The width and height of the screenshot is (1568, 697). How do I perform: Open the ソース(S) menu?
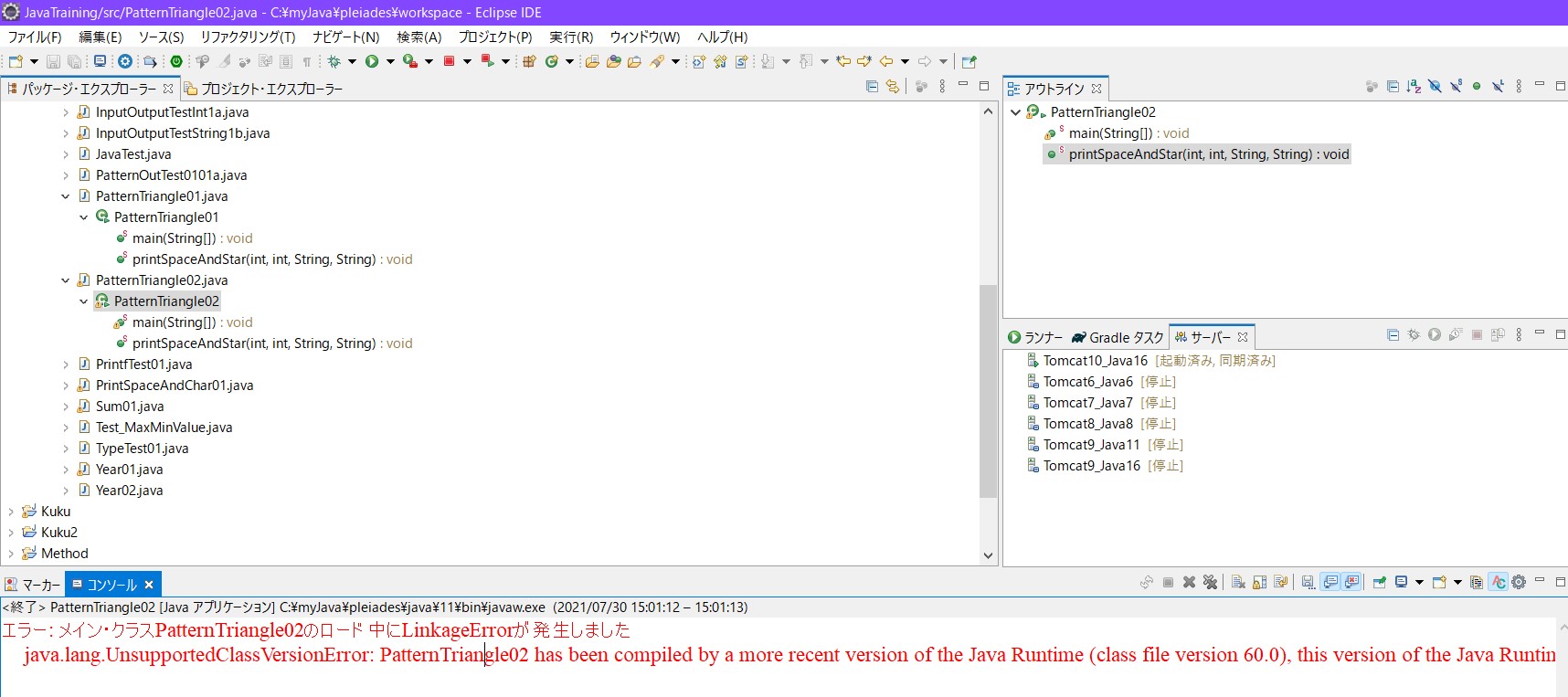click(x=161, y=37)
